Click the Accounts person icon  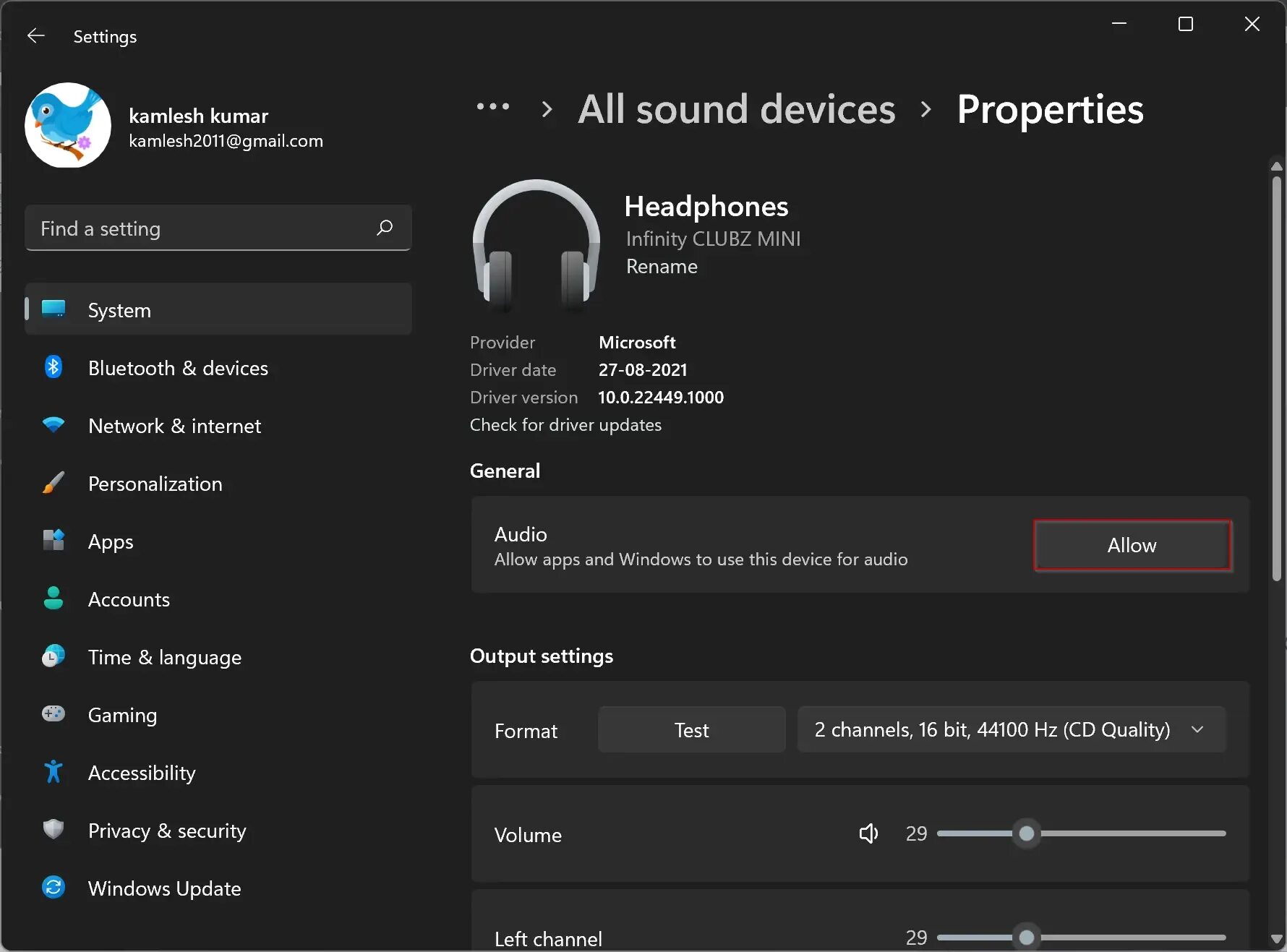click(54, 599)
